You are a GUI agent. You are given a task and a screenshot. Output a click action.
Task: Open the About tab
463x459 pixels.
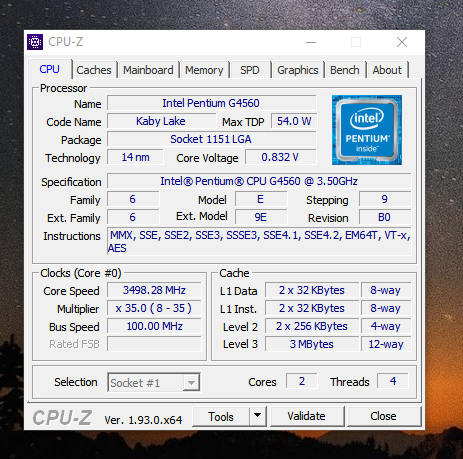[387, 70]
